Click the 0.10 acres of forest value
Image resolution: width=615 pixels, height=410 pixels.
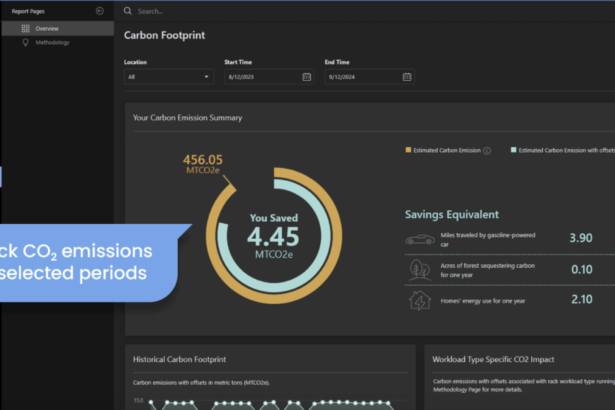click(x=582, y=270)
